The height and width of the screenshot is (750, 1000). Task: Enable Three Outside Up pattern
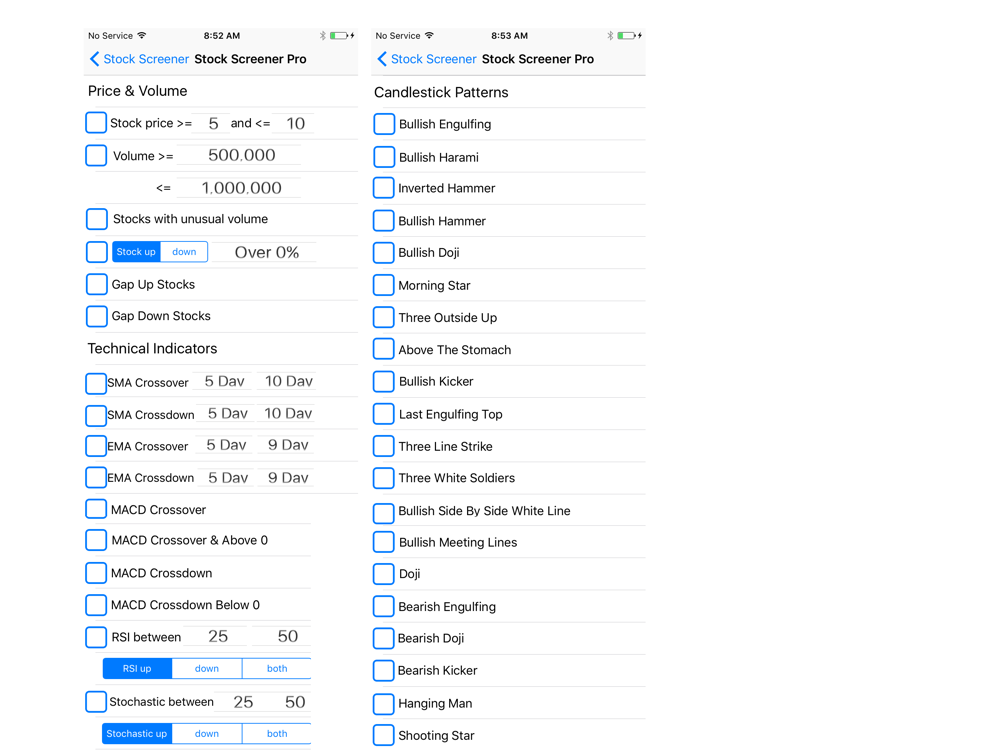[383, 317]
